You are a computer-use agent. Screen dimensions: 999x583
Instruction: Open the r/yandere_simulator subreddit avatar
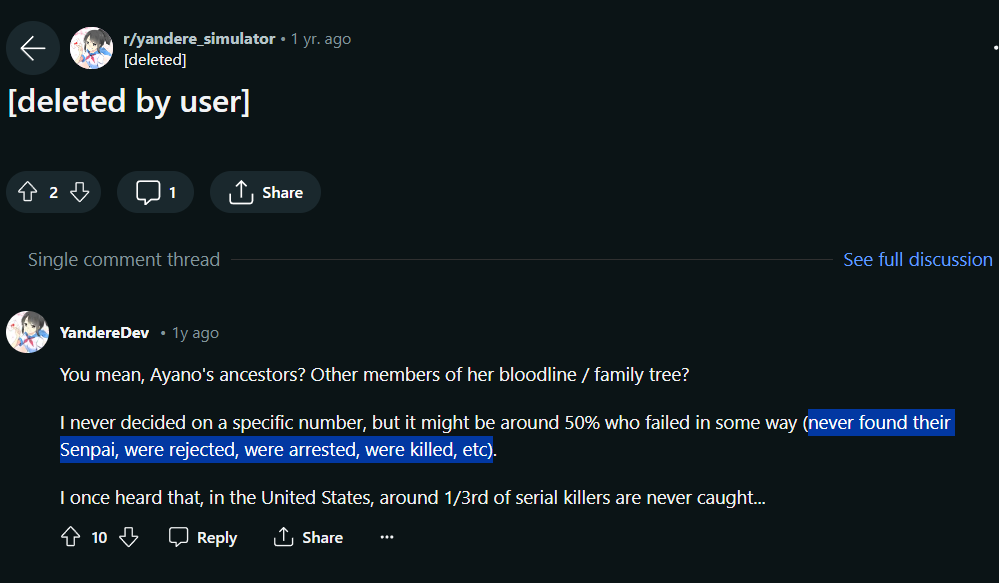pyautogui.click(x=91, y=48)
